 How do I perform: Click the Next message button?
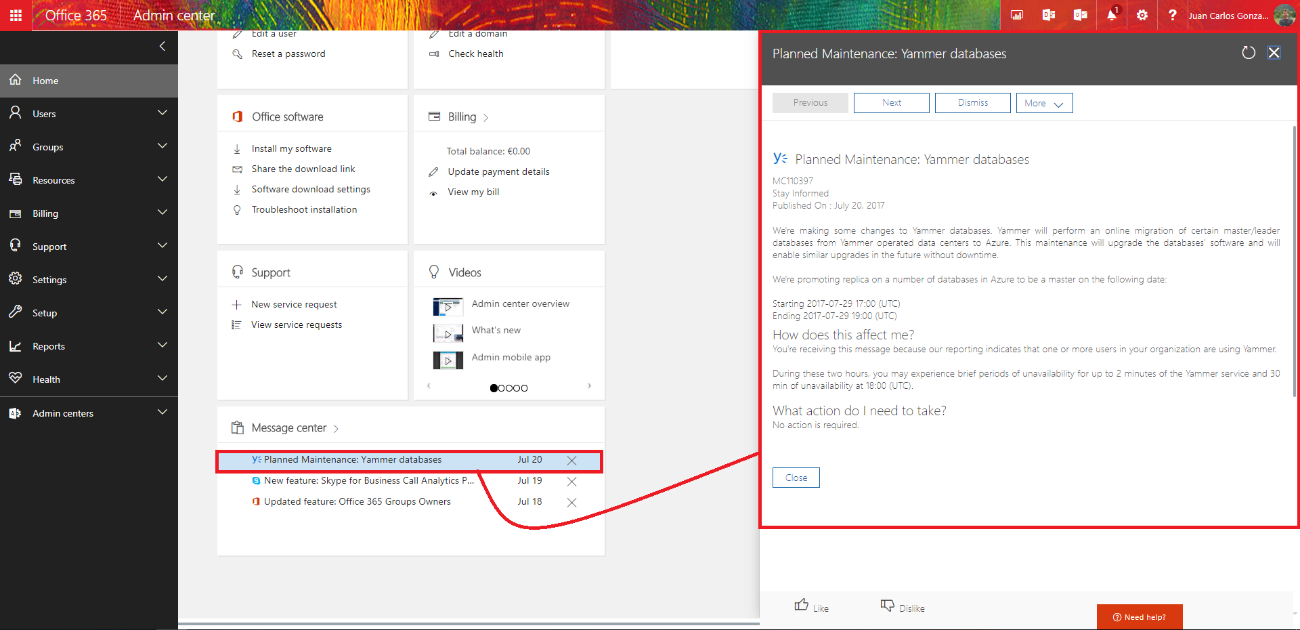click(891, 103)
